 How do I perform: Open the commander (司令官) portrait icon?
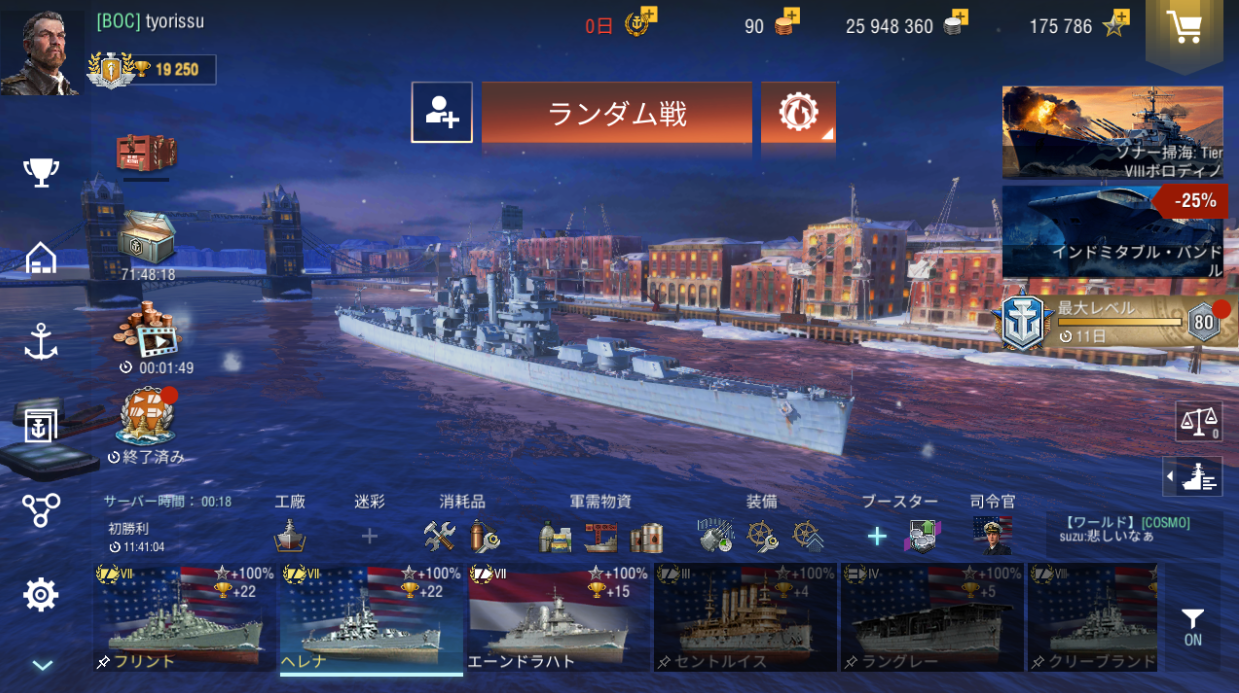click(992, 536)
